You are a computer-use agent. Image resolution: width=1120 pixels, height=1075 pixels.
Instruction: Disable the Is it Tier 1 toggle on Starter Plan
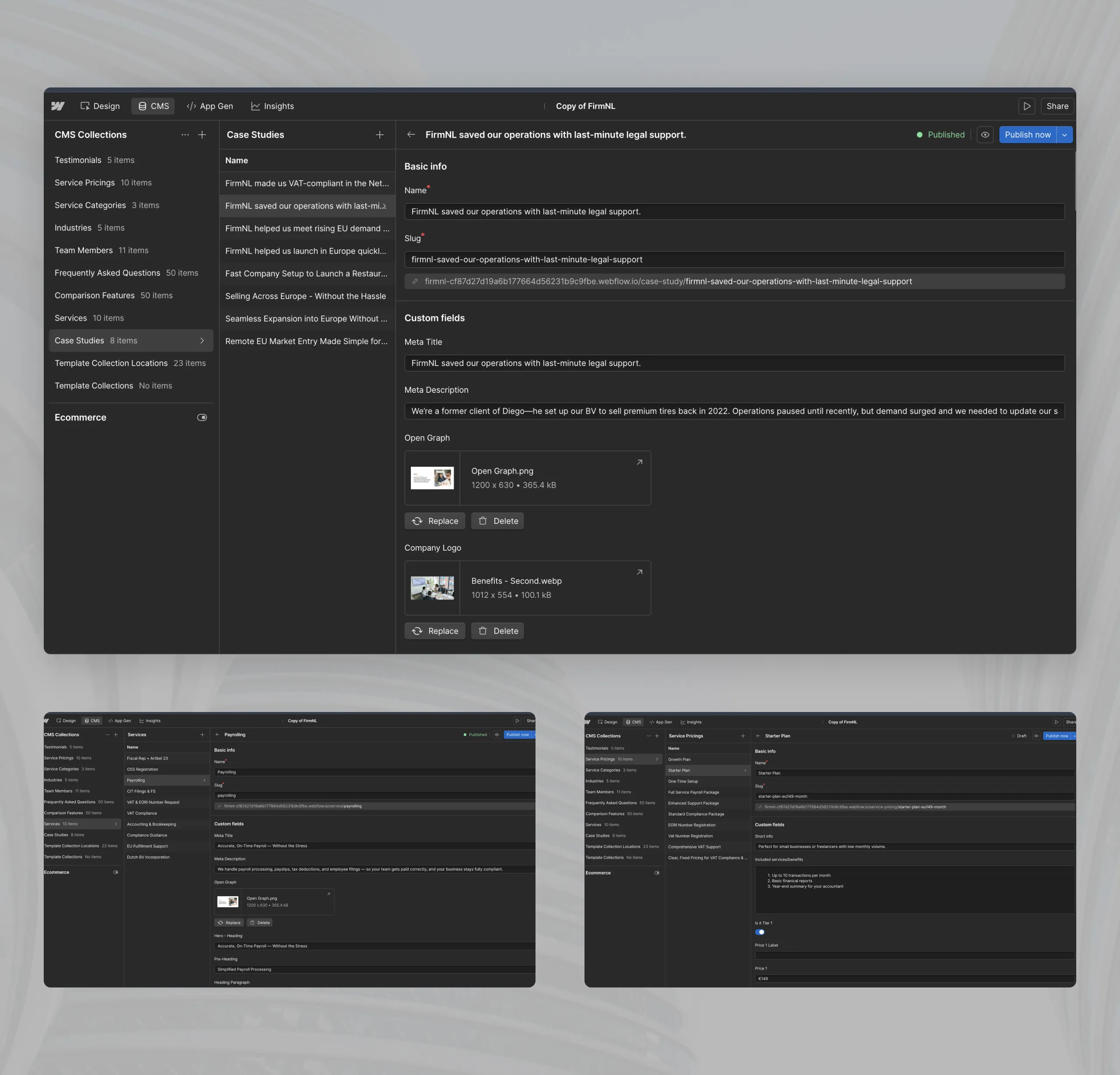(760, 932)
